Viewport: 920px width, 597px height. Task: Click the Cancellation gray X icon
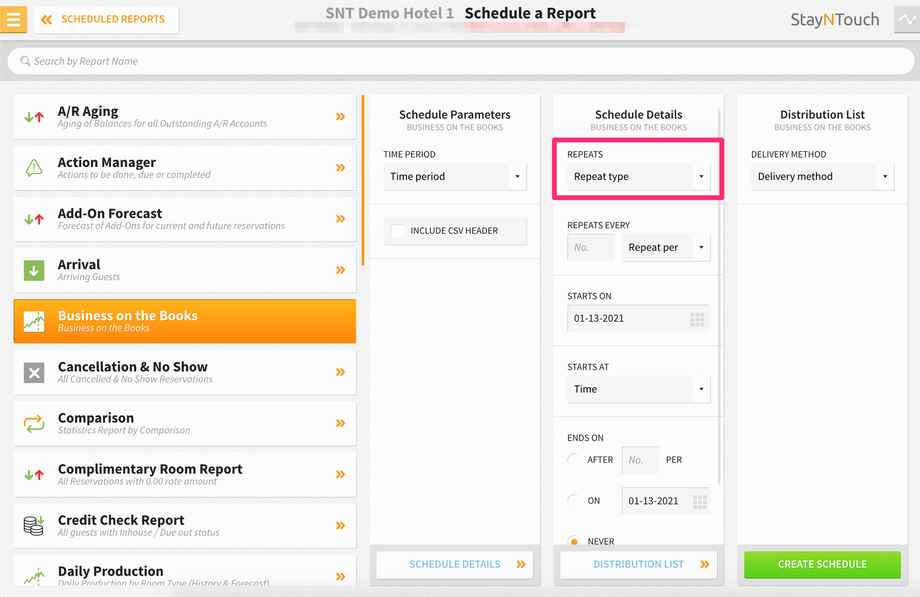pos(34,373)
